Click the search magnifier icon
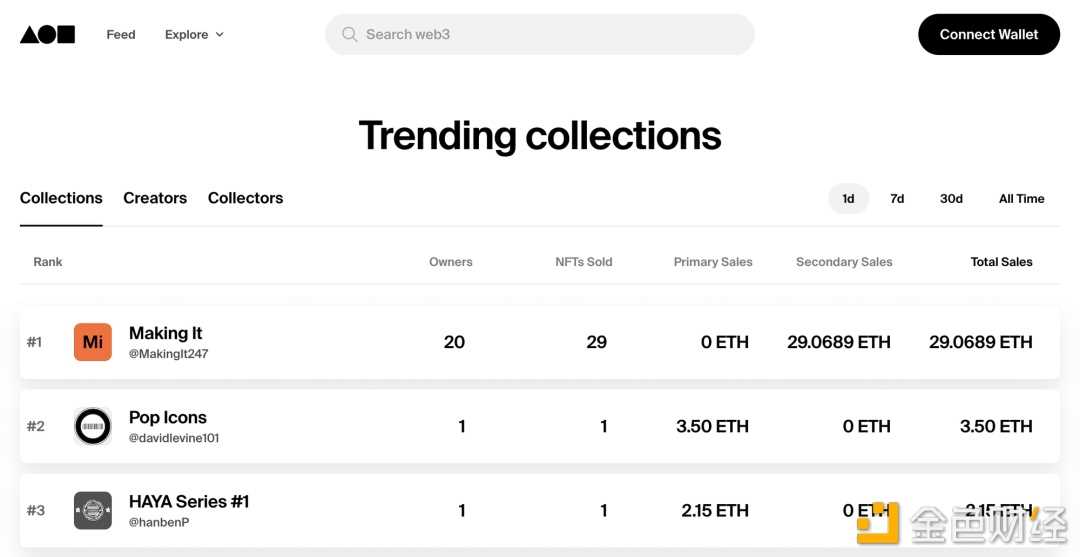 coord(350,34)
